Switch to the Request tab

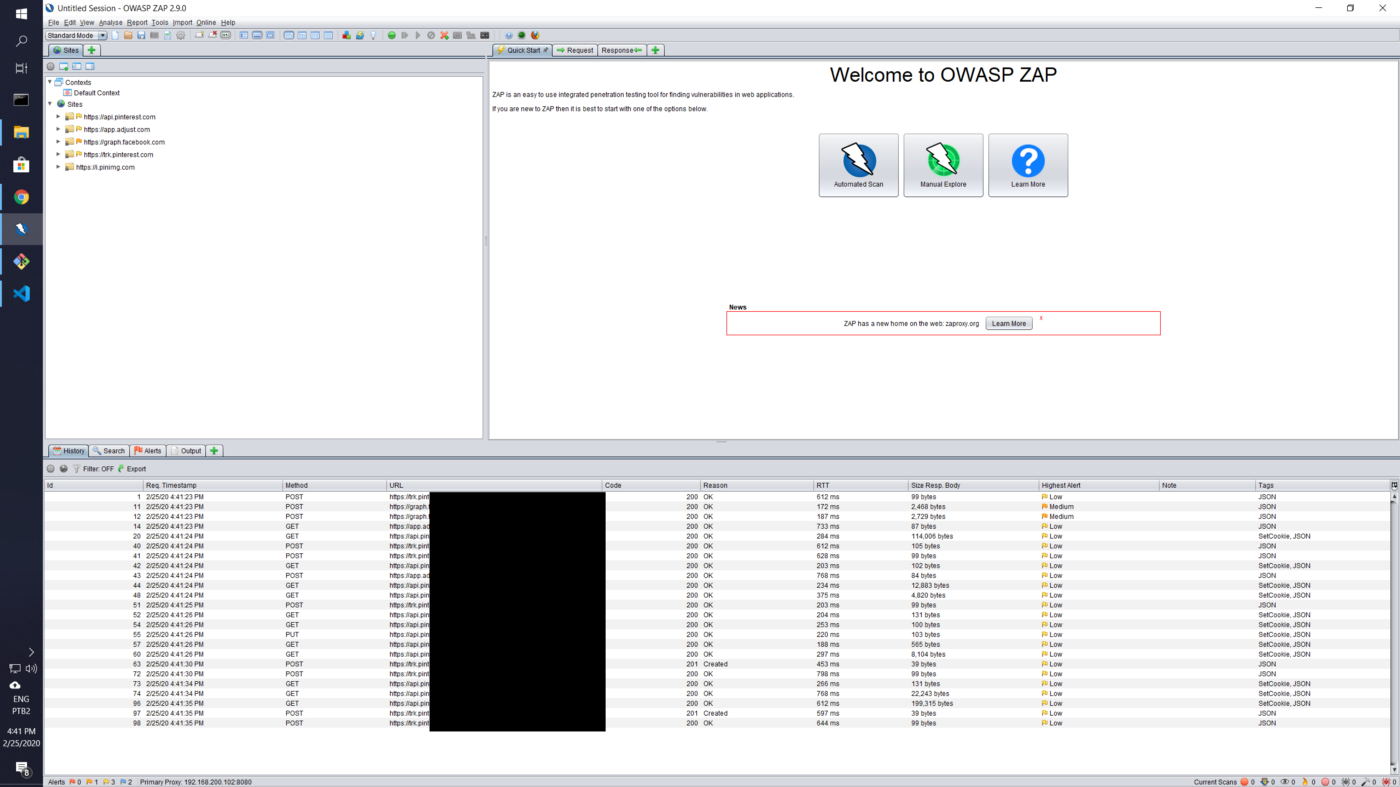point(575,50)
